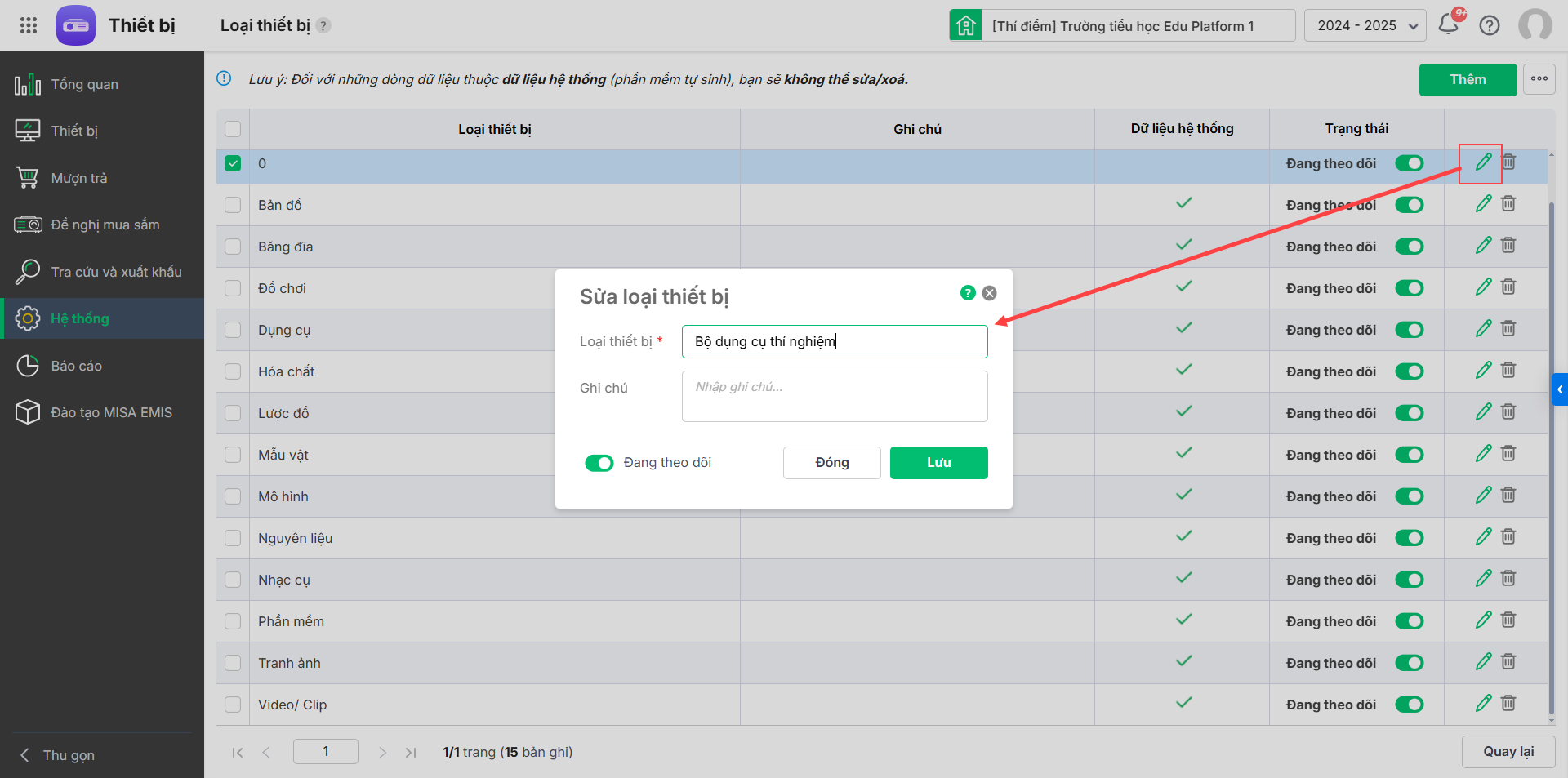The width and height of the screenshot is (1568, 778).
Task: Open Mượn trả in the sidebar
Action: click(x=102, y=178)
